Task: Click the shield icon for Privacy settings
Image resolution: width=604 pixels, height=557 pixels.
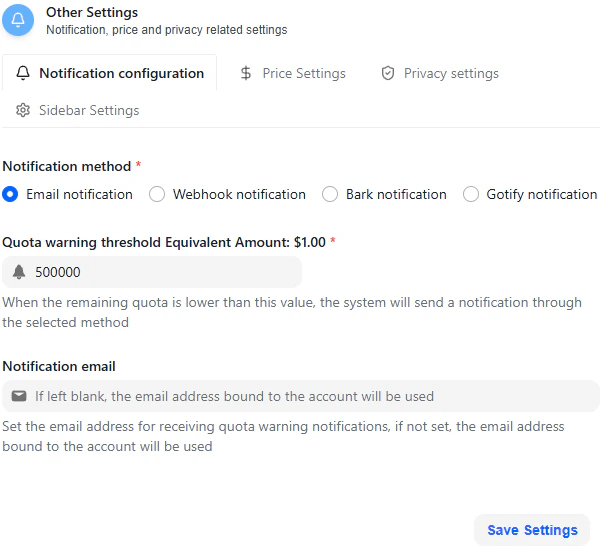Action: (x=388, y=73)
